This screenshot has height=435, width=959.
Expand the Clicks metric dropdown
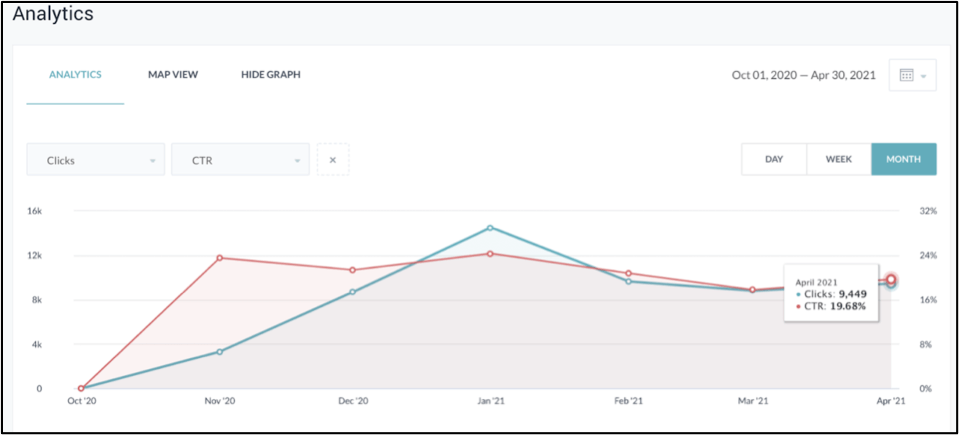click(96, 160)
